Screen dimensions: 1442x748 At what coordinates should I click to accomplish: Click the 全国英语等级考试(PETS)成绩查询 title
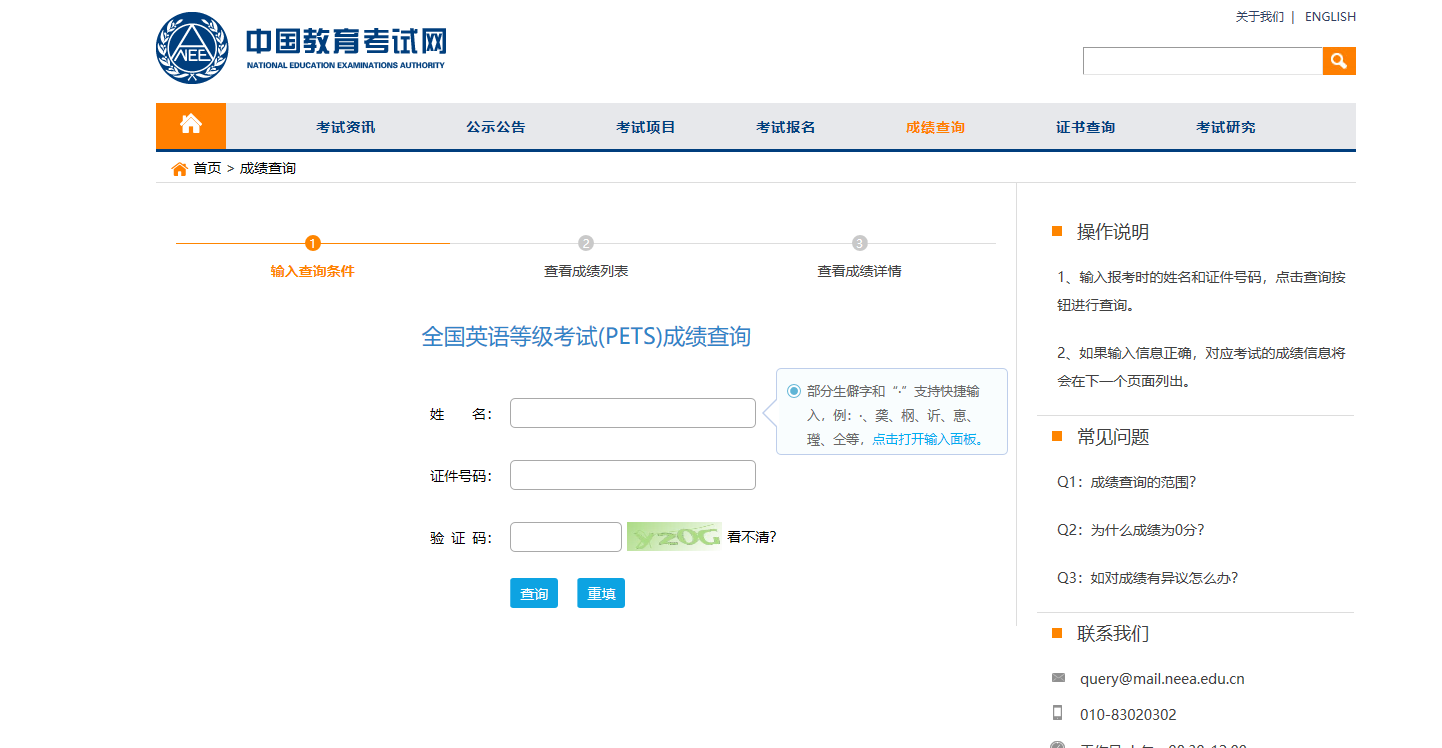[x=586, y=337]
